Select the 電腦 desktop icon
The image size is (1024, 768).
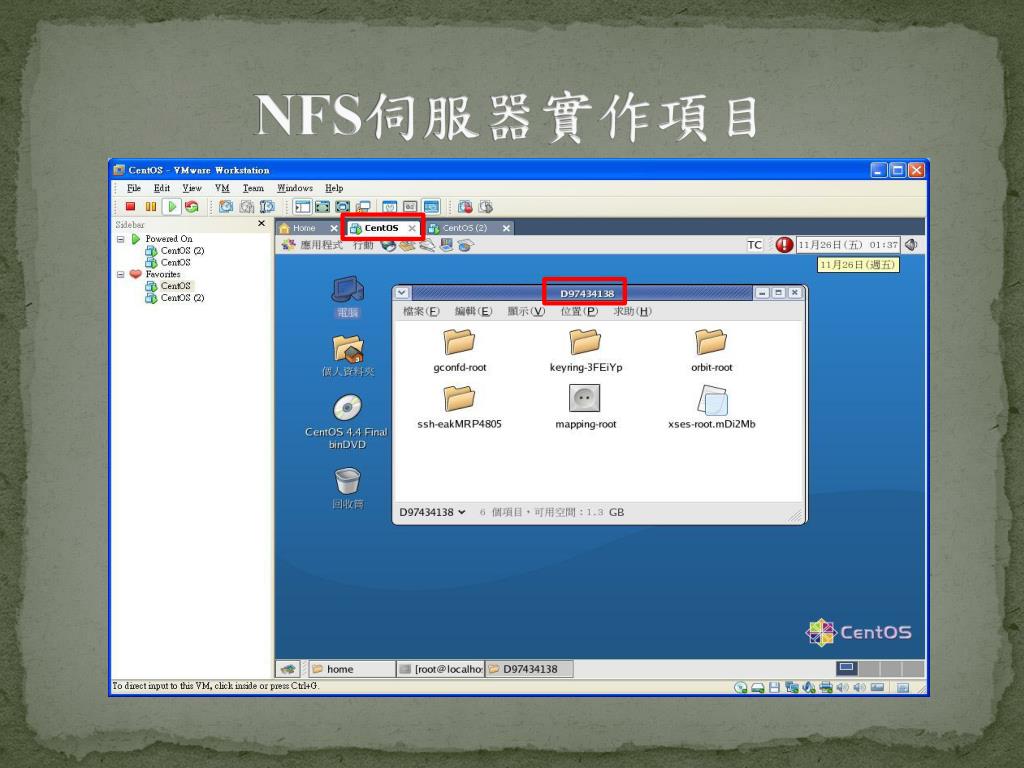(347, 297)
